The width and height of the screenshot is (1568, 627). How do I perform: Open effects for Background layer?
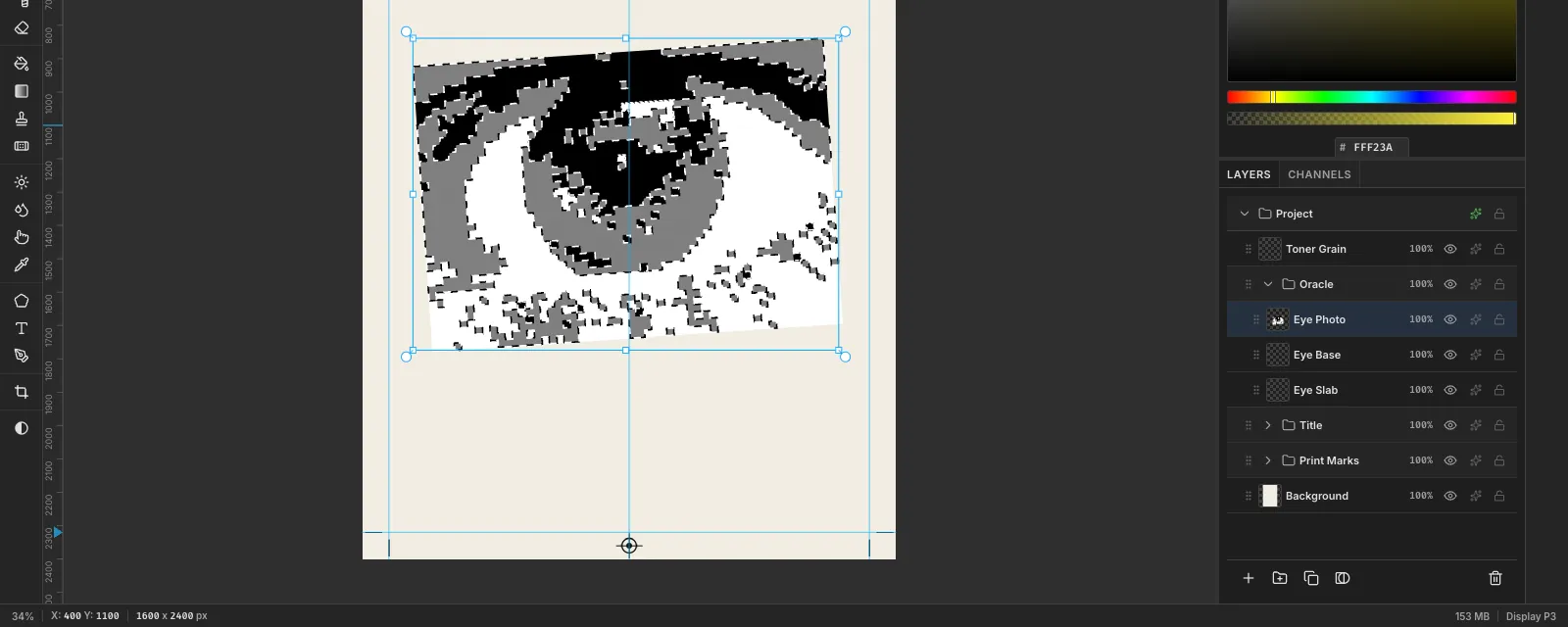(x=1476, y=496)
